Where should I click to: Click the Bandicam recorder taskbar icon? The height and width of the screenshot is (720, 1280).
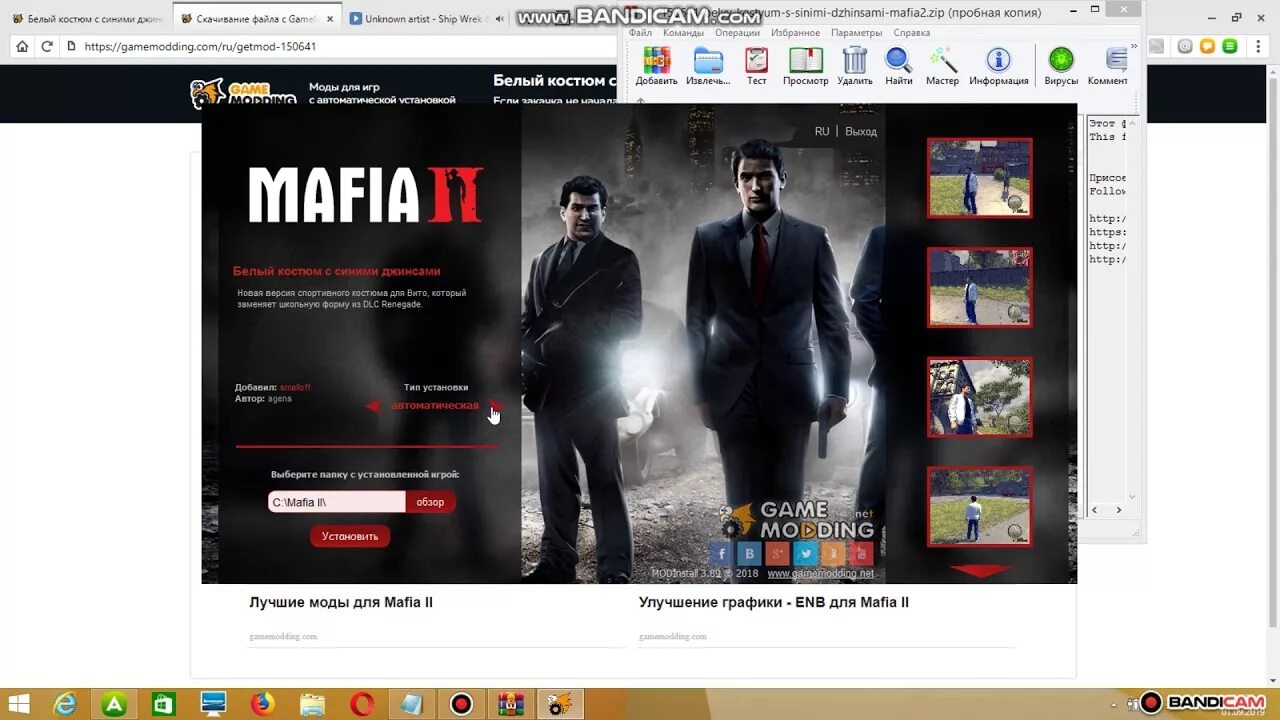pos(461,704)
